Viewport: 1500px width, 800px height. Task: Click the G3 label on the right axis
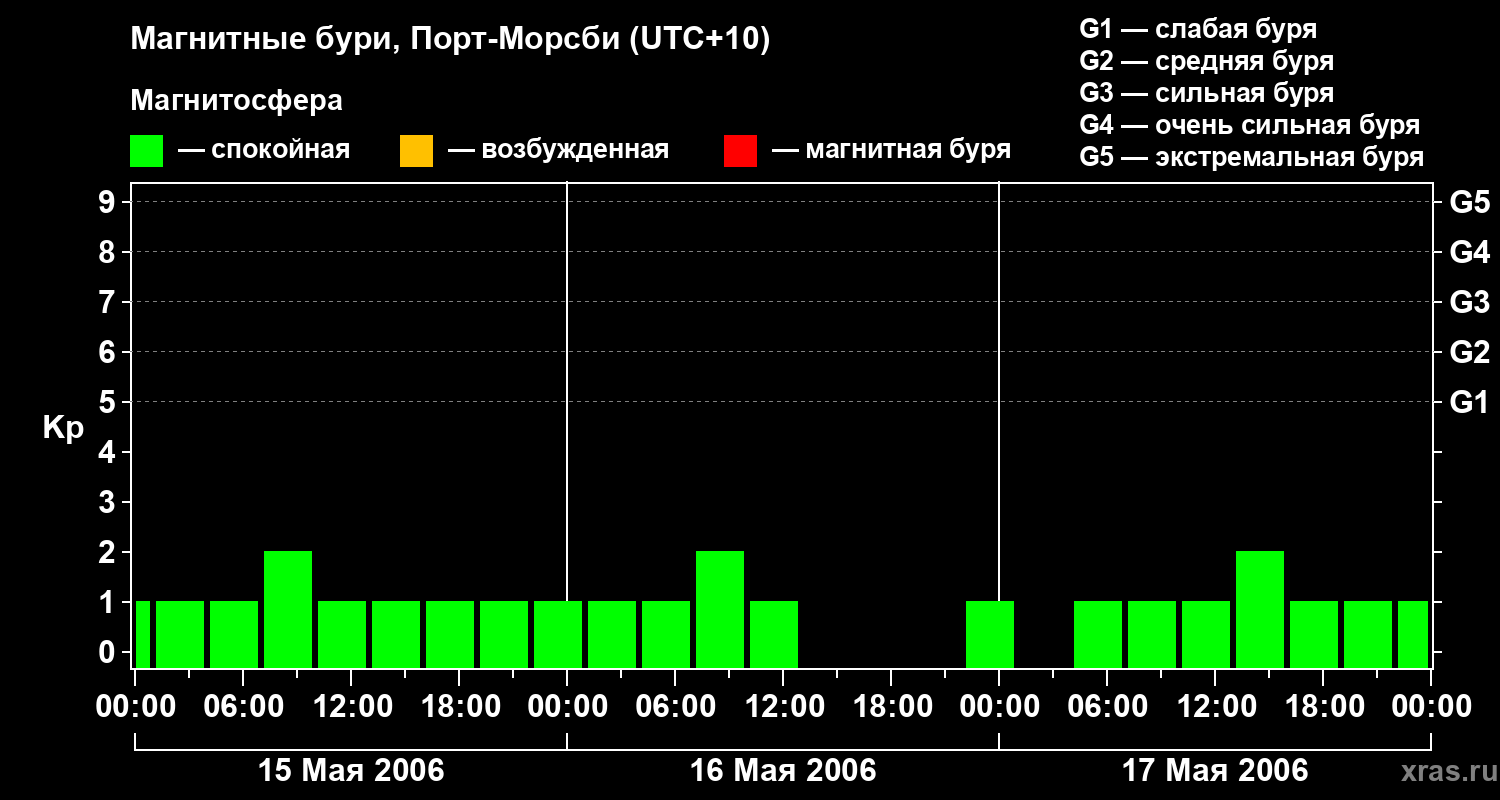click(1470, 302)
